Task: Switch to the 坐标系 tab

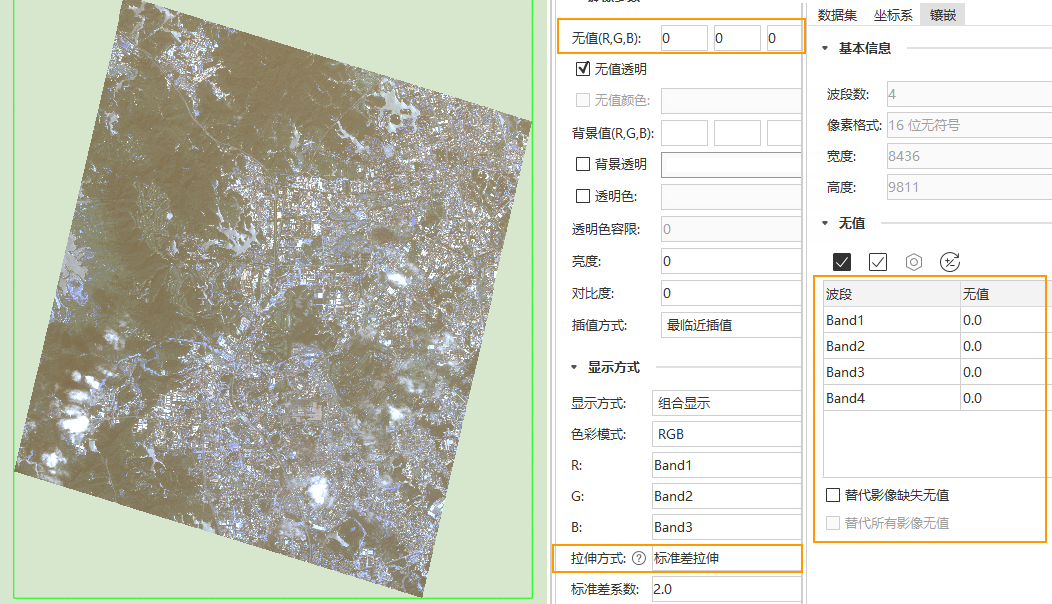Action: [x=892, y=15]
